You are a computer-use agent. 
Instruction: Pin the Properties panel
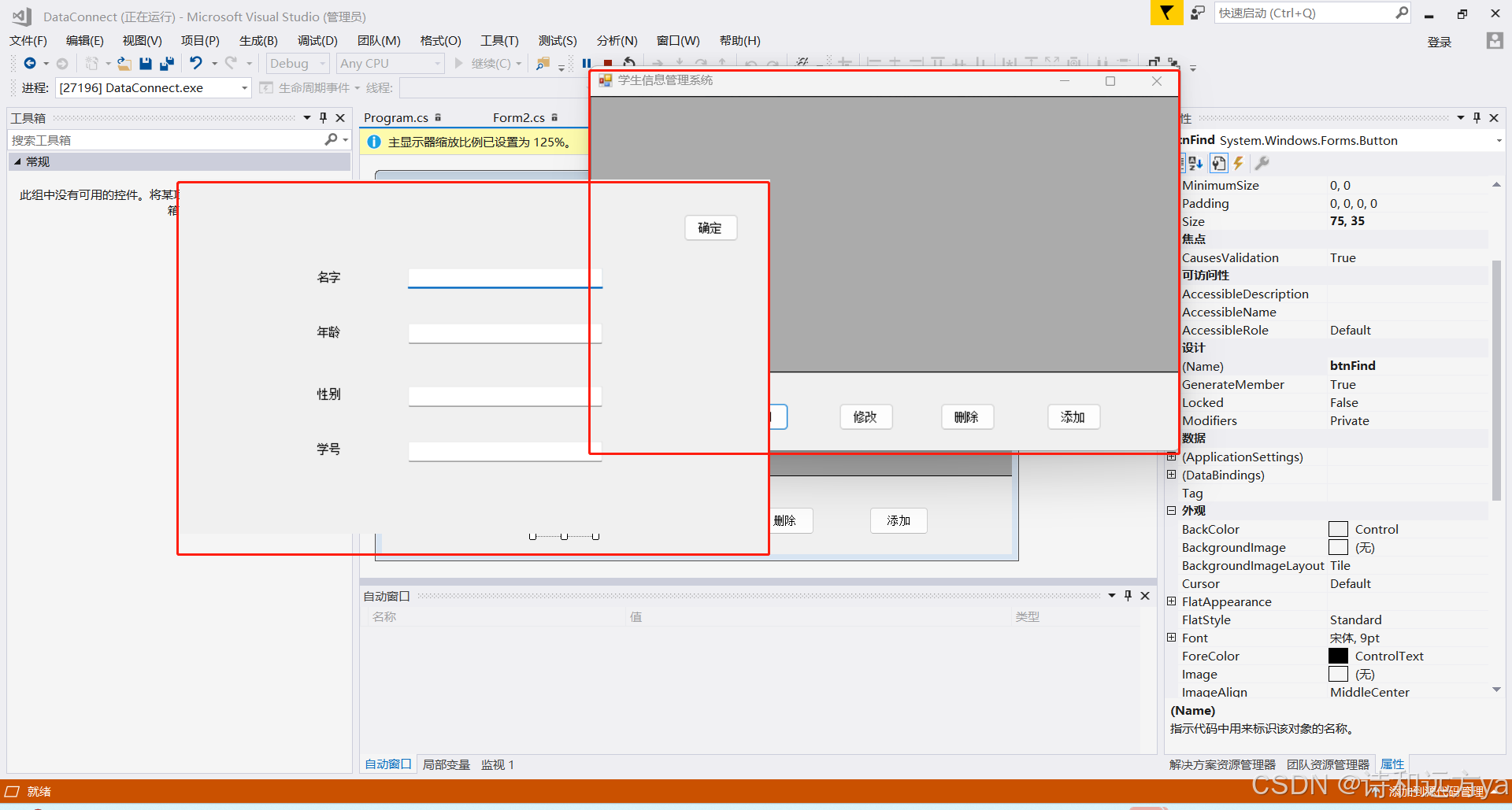pyautogui.click(x=1477, y=117)
